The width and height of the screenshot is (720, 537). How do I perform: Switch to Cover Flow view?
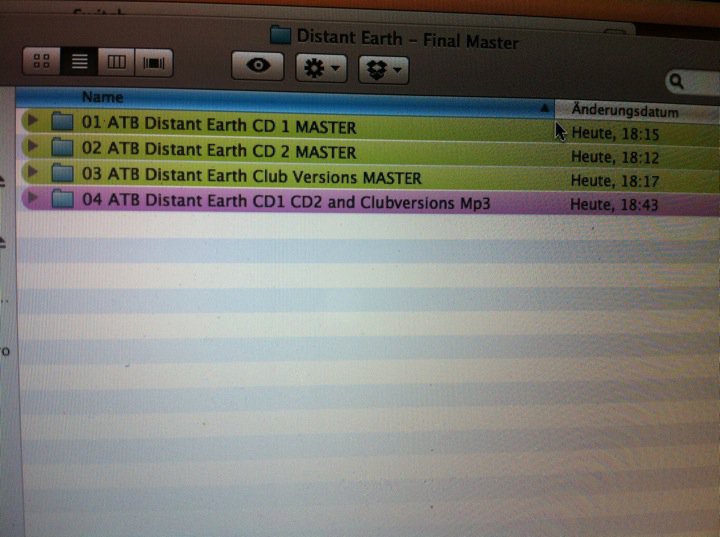(154, 64)
